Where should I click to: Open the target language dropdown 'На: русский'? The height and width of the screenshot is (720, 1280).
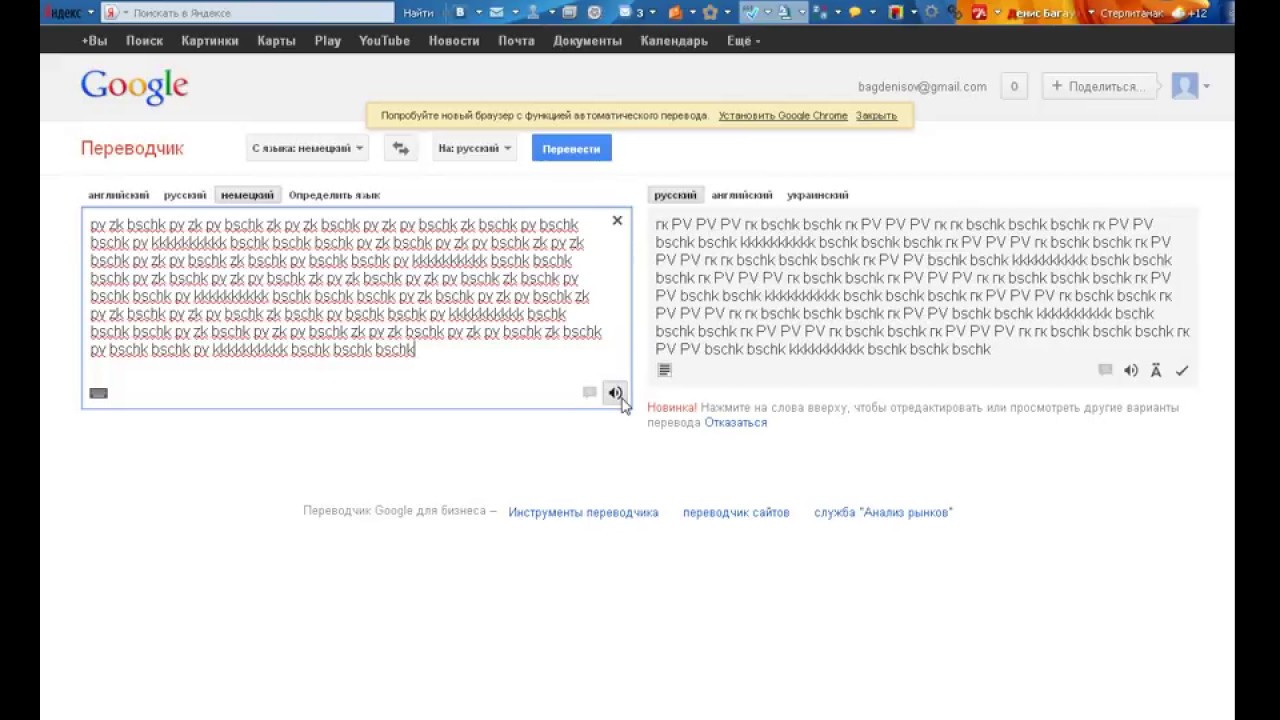(474, 148)
